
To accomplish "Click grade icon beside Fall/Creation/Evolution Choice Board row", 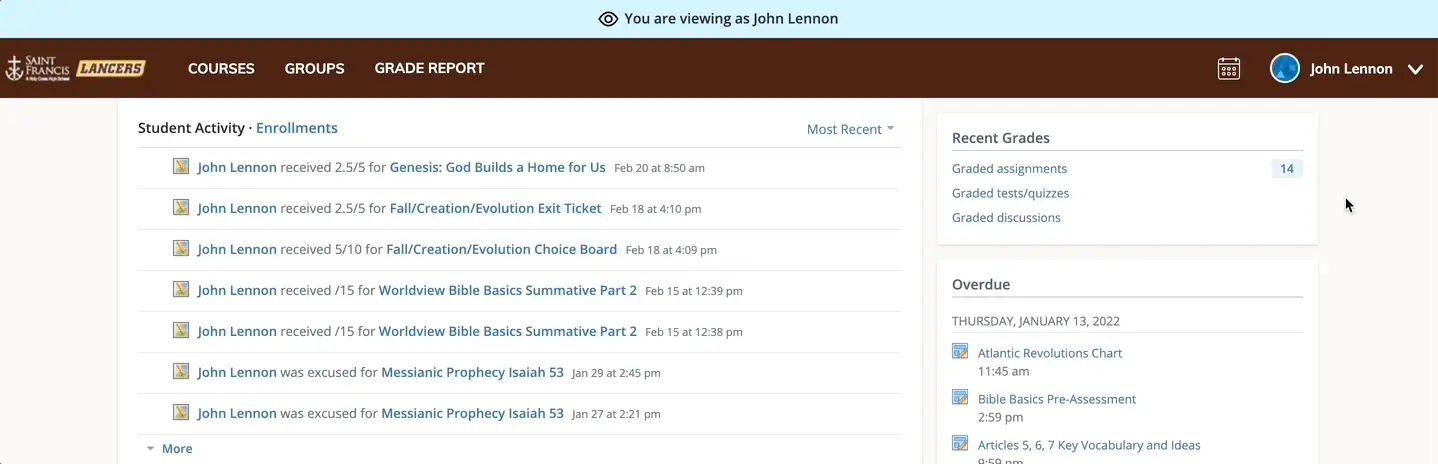I will tap(181, 249).
